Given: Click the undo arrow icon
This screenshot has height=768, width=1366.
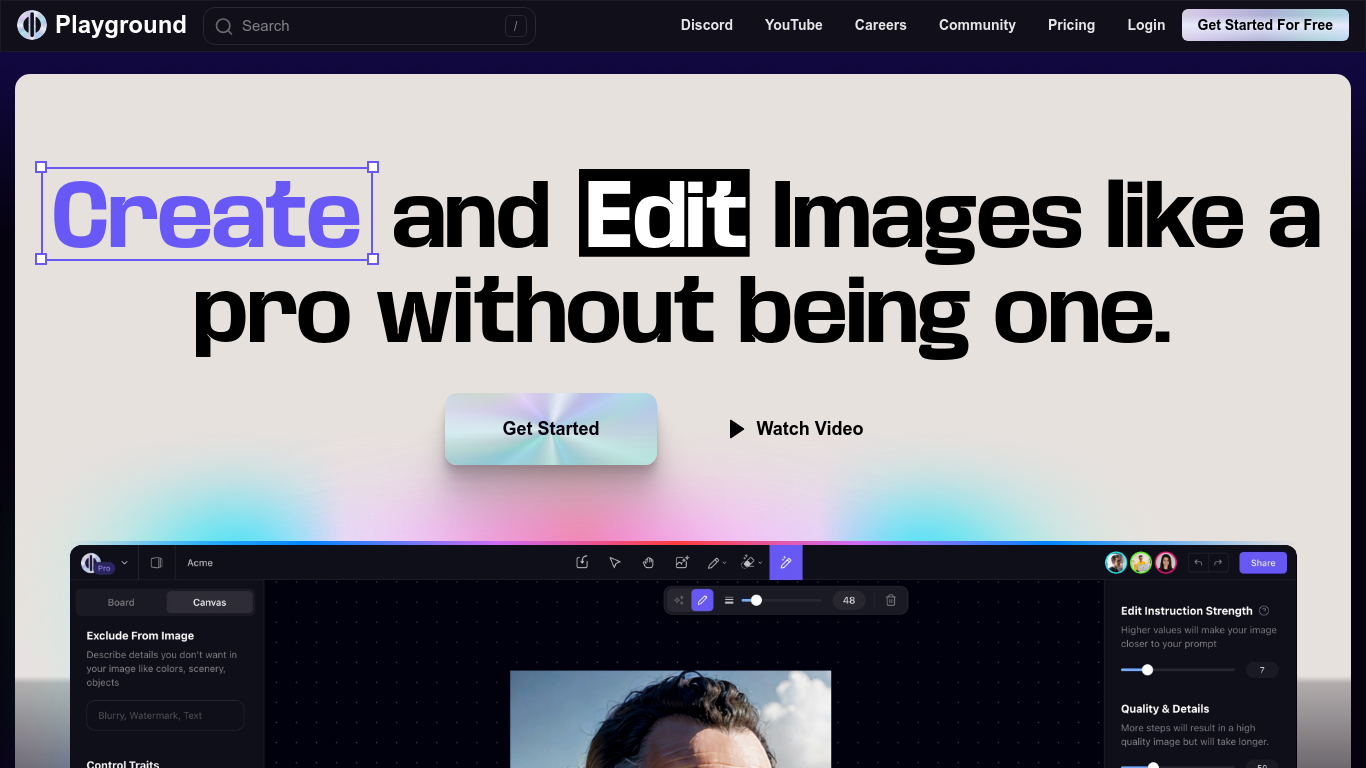Looking at the screenshot, I should click(1198, 563).
